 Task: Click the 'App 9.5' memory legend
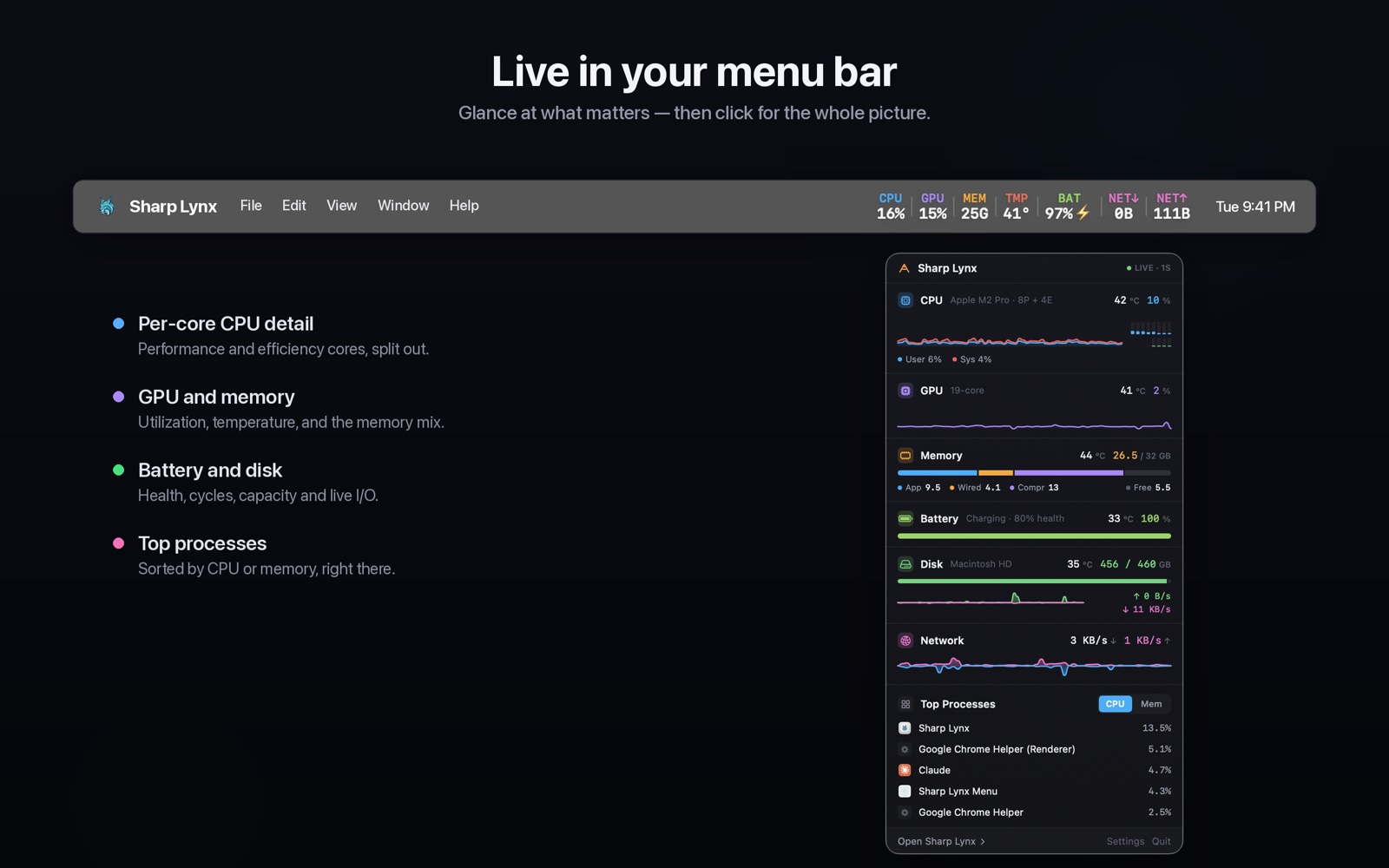click(x=919, y=488)
